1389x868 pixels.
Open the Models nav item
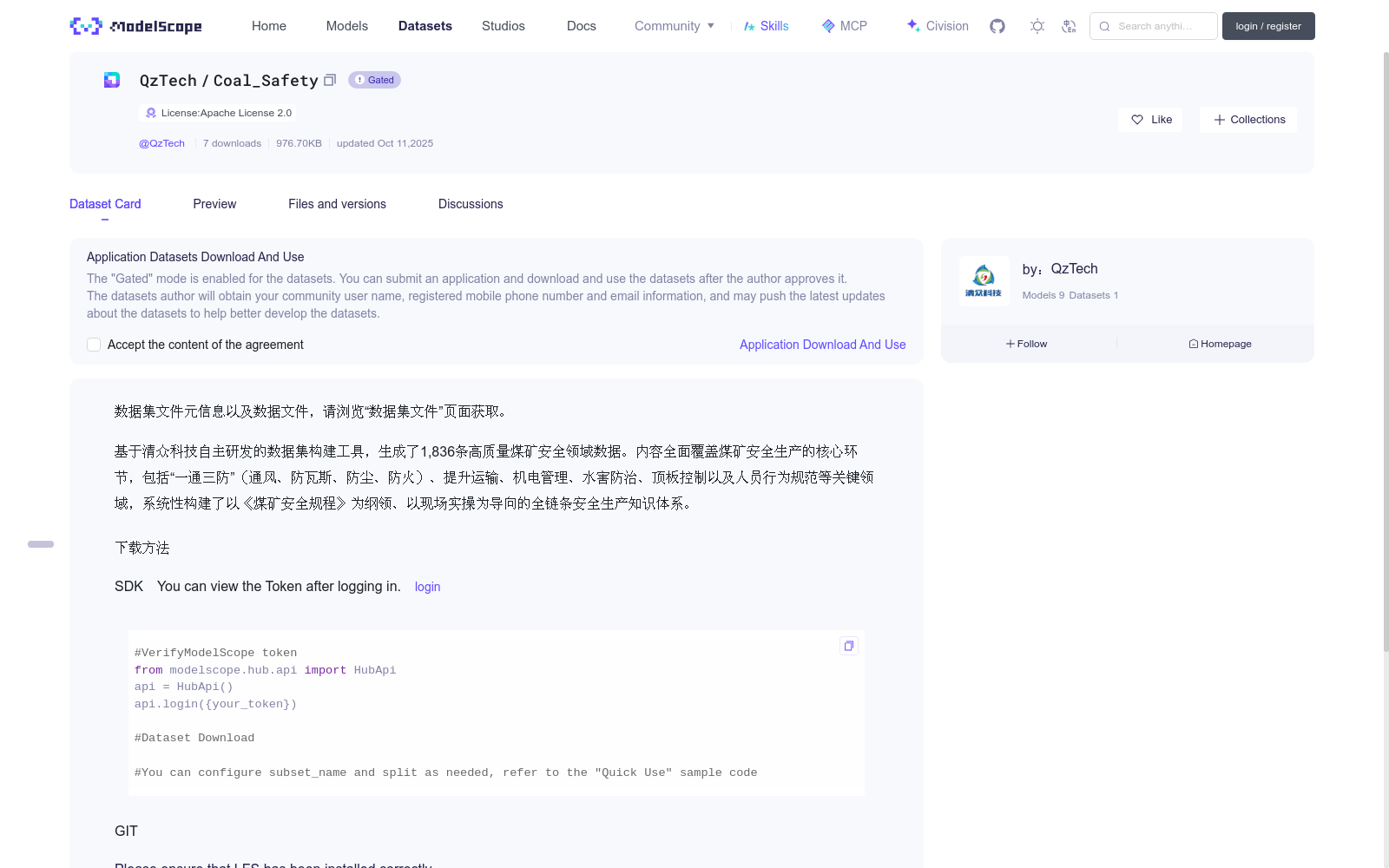click(347, 26)
